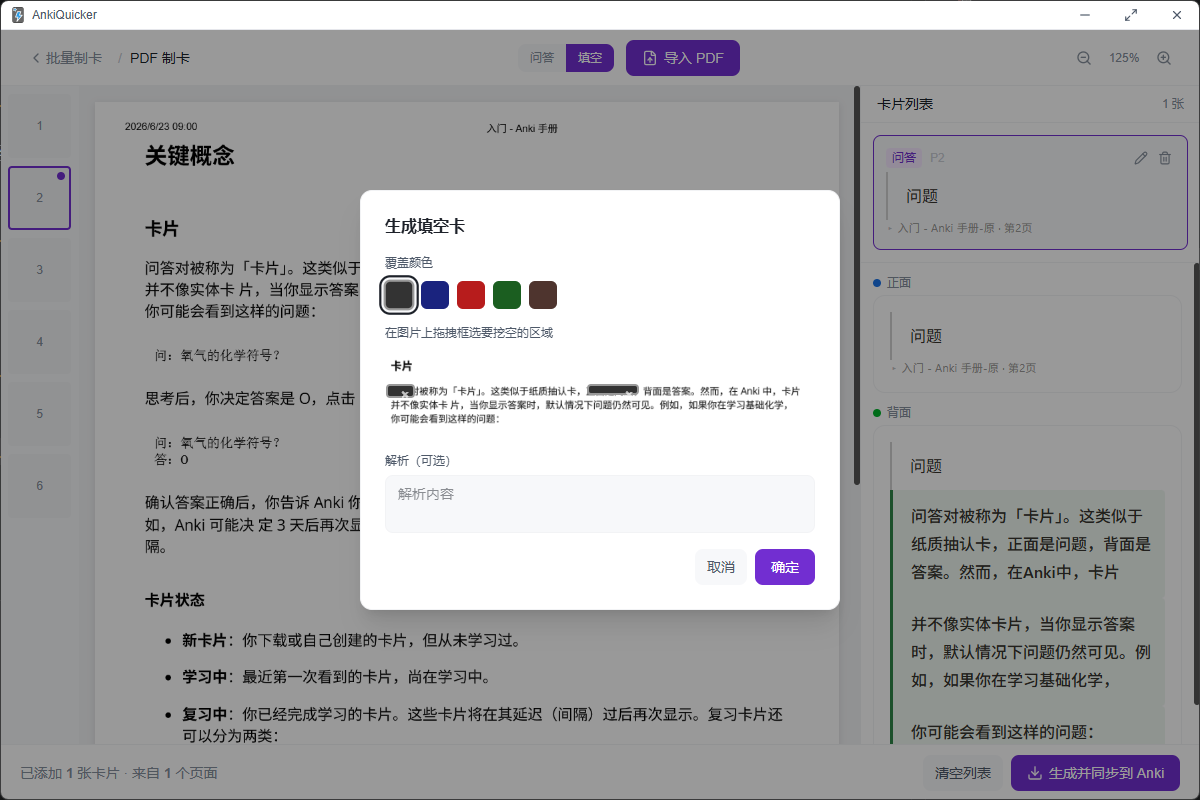Switch to 问答 mode

point(542,58)
